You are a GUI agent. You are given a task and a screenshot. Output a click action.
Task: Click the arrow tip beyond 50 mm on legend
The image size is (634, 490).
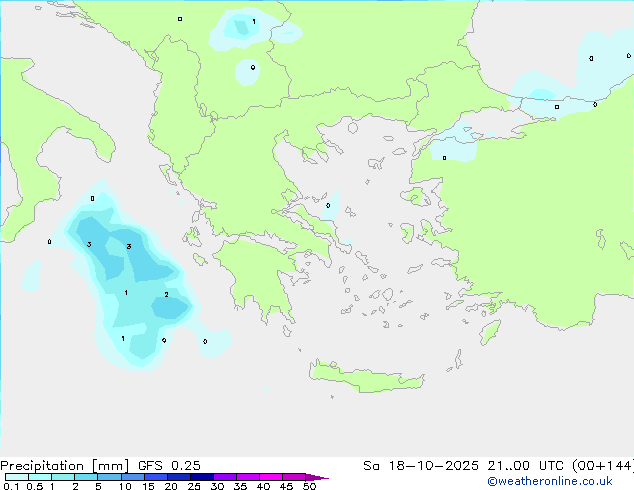[x=317, y=477]
